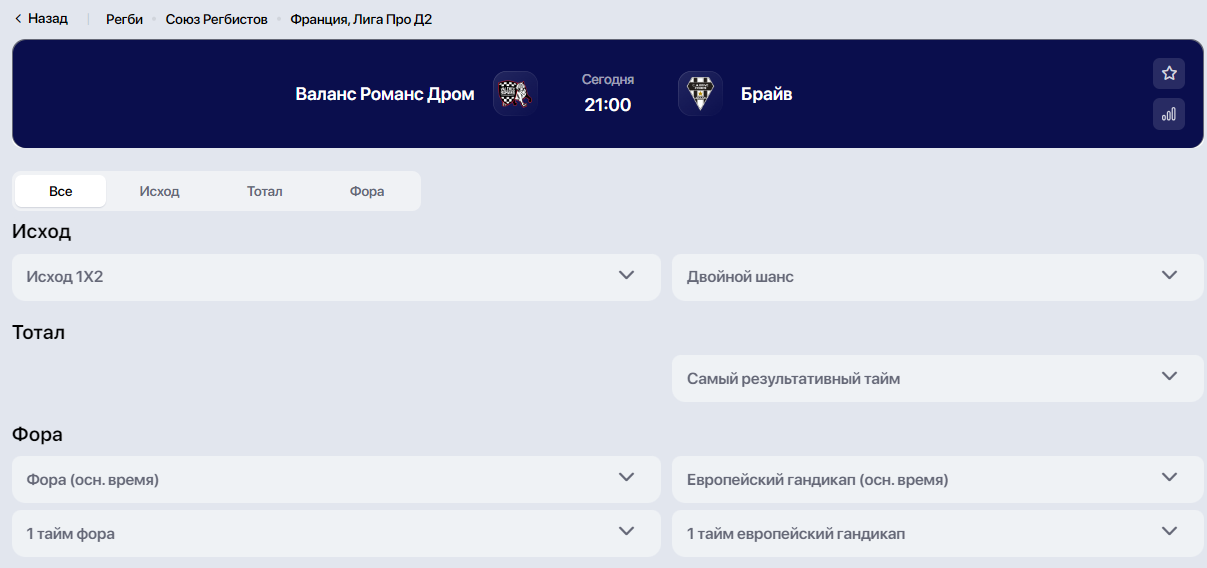Expand the Исход 1X2 market
This screenshot has width=1207, height=568.
(x=336, y=277)
